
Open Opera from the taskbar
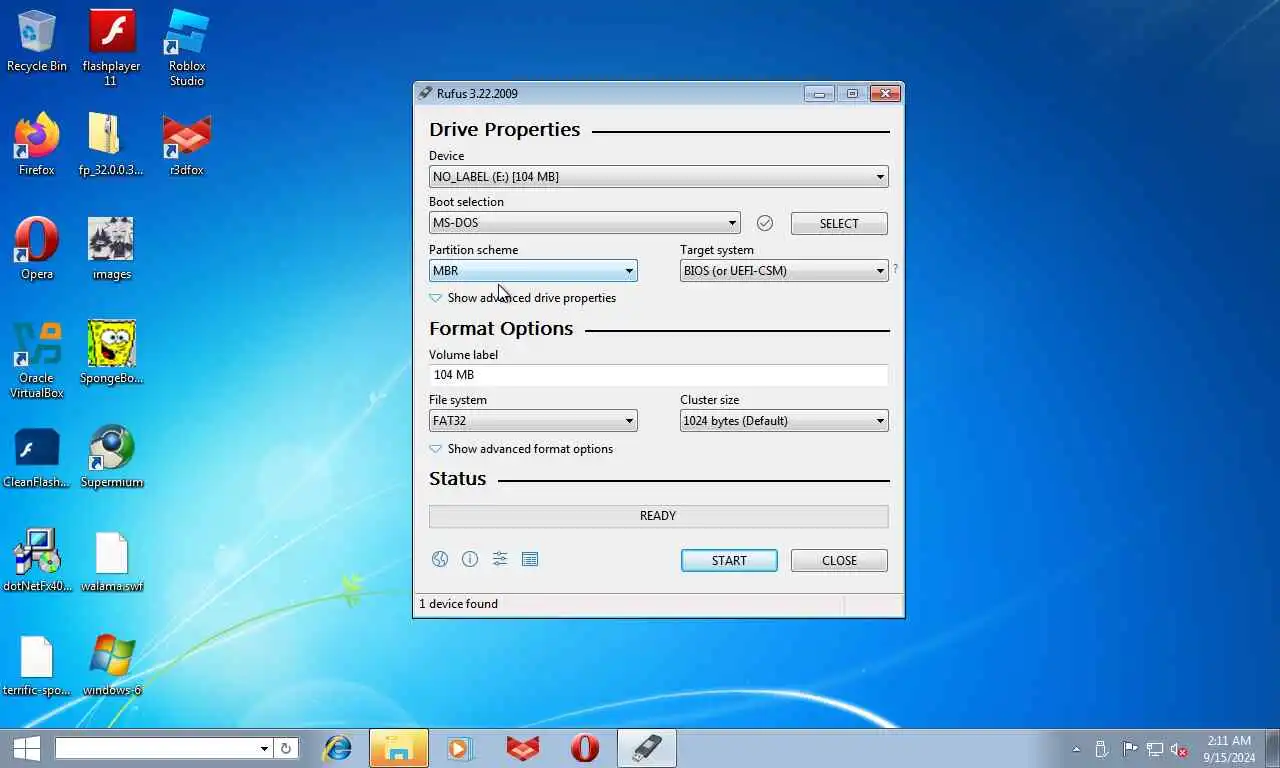coord(585,748)
